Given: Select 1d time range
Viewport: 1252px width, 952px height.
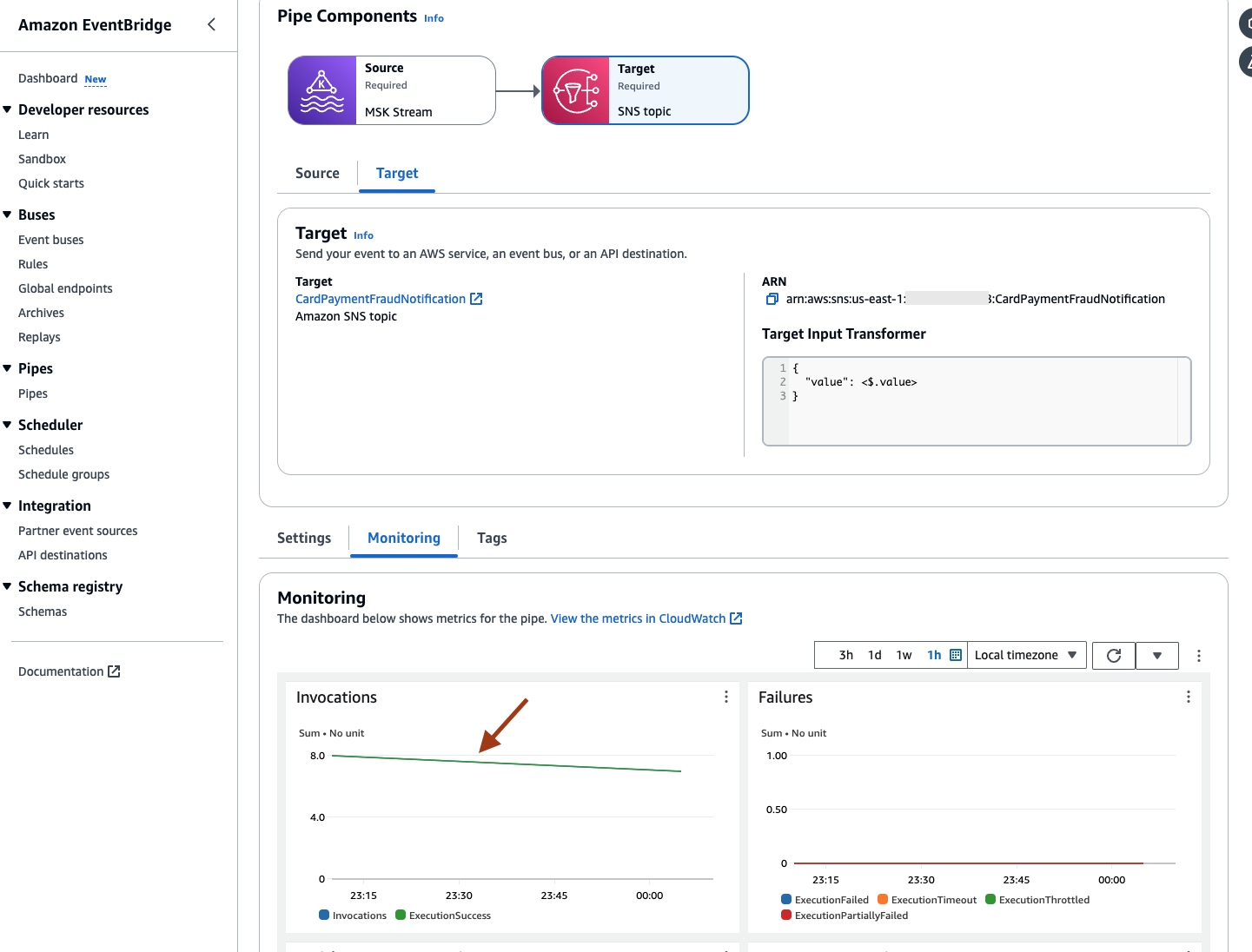Looking at the screenshot, I should click(875, 655).
